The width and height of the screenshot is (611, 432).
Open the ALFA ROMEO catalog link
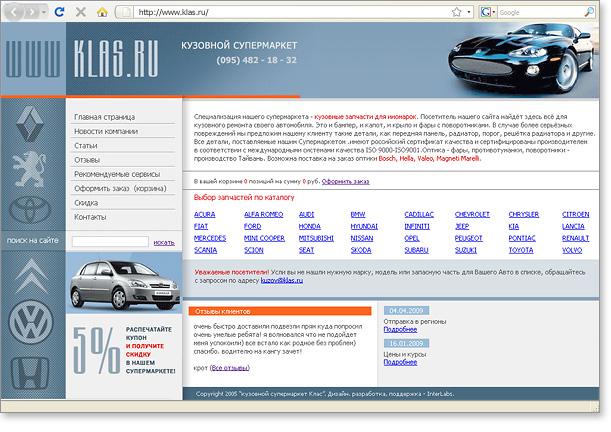(x=263, y=215)
